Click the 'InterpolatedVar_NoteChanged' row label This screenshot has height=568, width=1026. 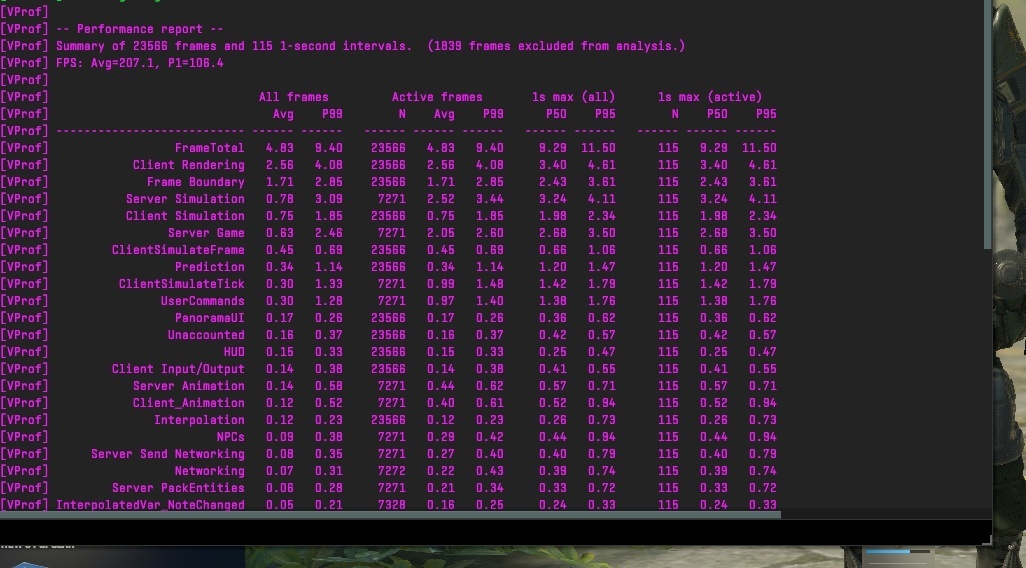(x=150, y=505)
